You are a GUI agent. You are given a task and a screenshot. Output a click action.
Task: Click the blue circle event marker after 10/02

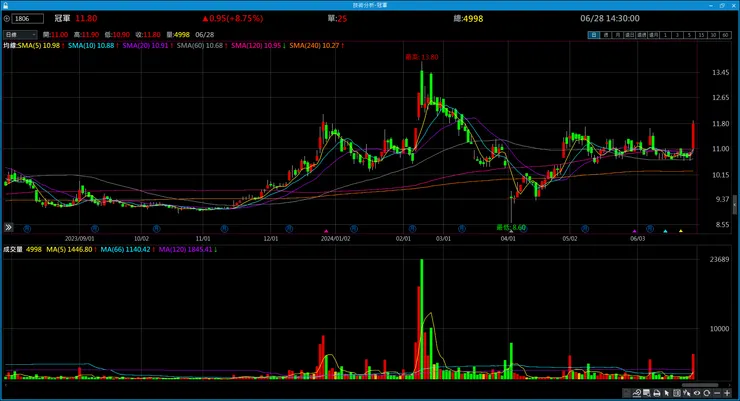pos(157,228)
